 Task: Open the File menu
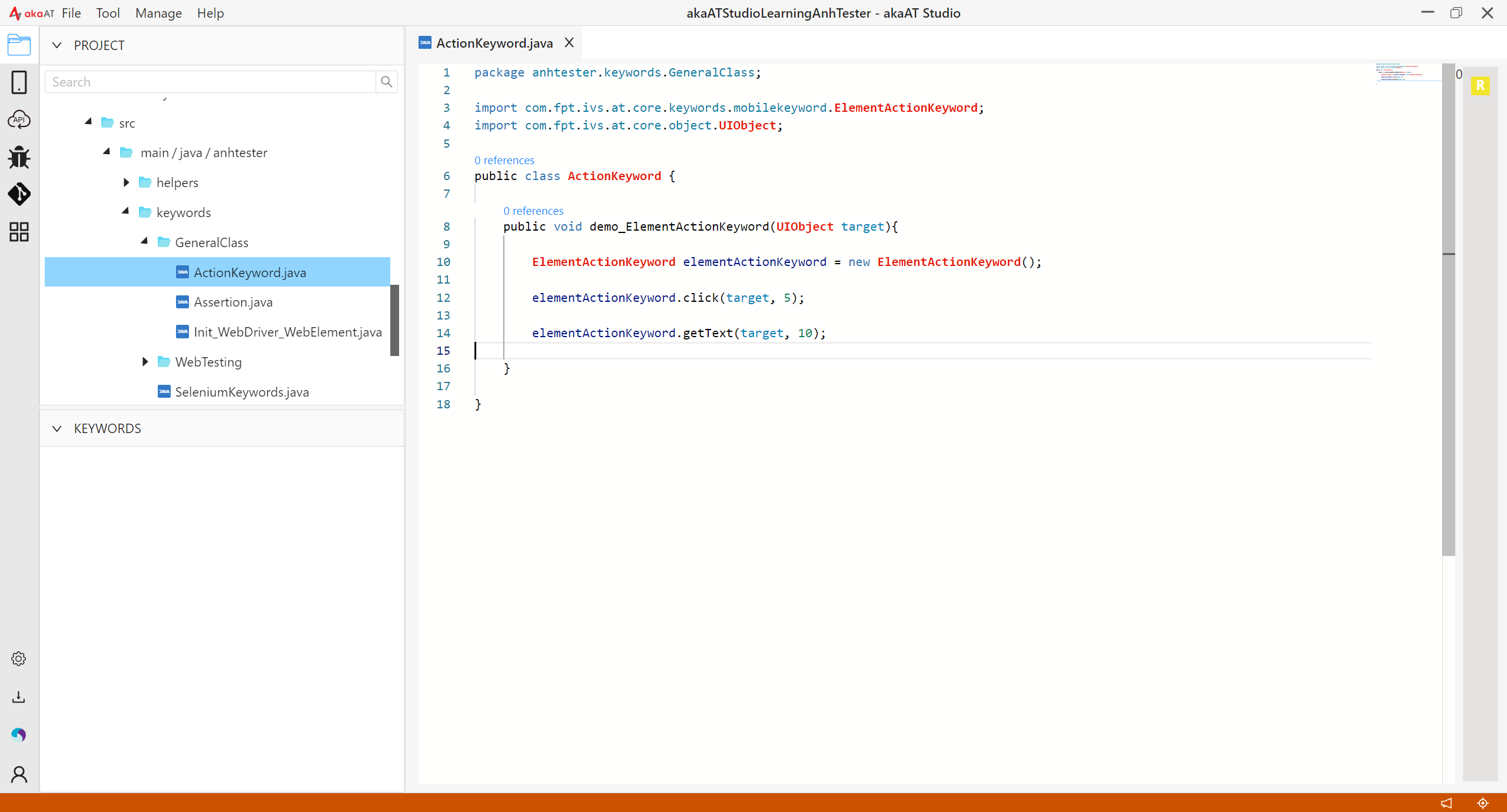(71, 13)
